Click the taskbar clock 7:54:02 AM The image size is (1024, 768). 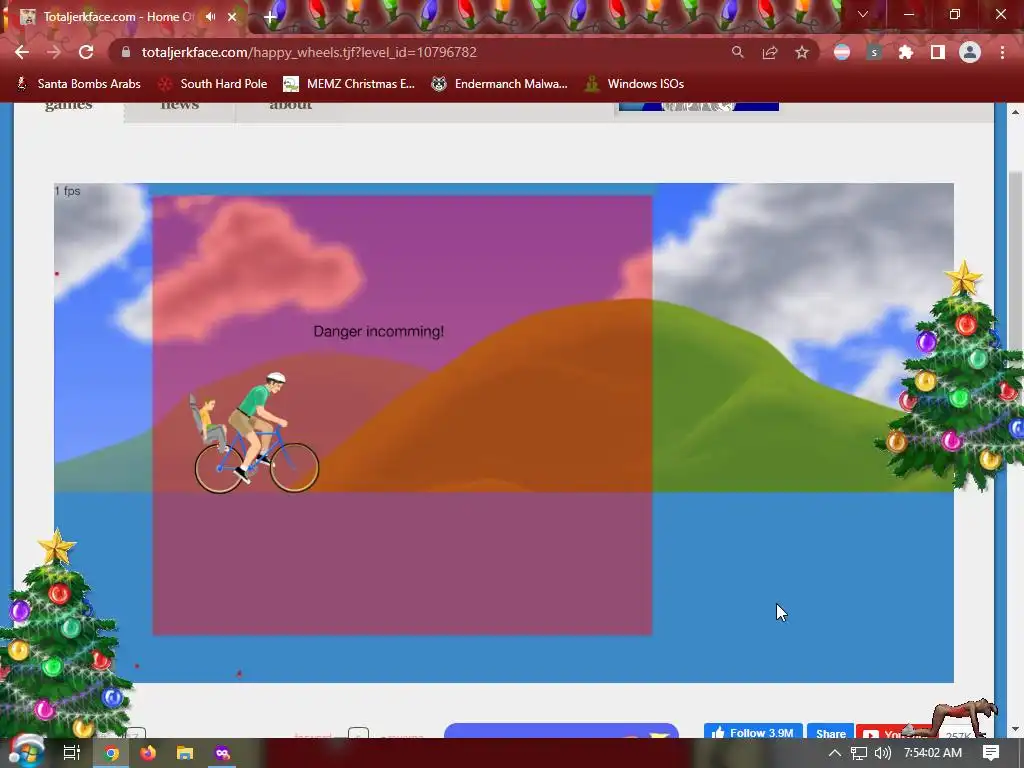tap(933, 753)
